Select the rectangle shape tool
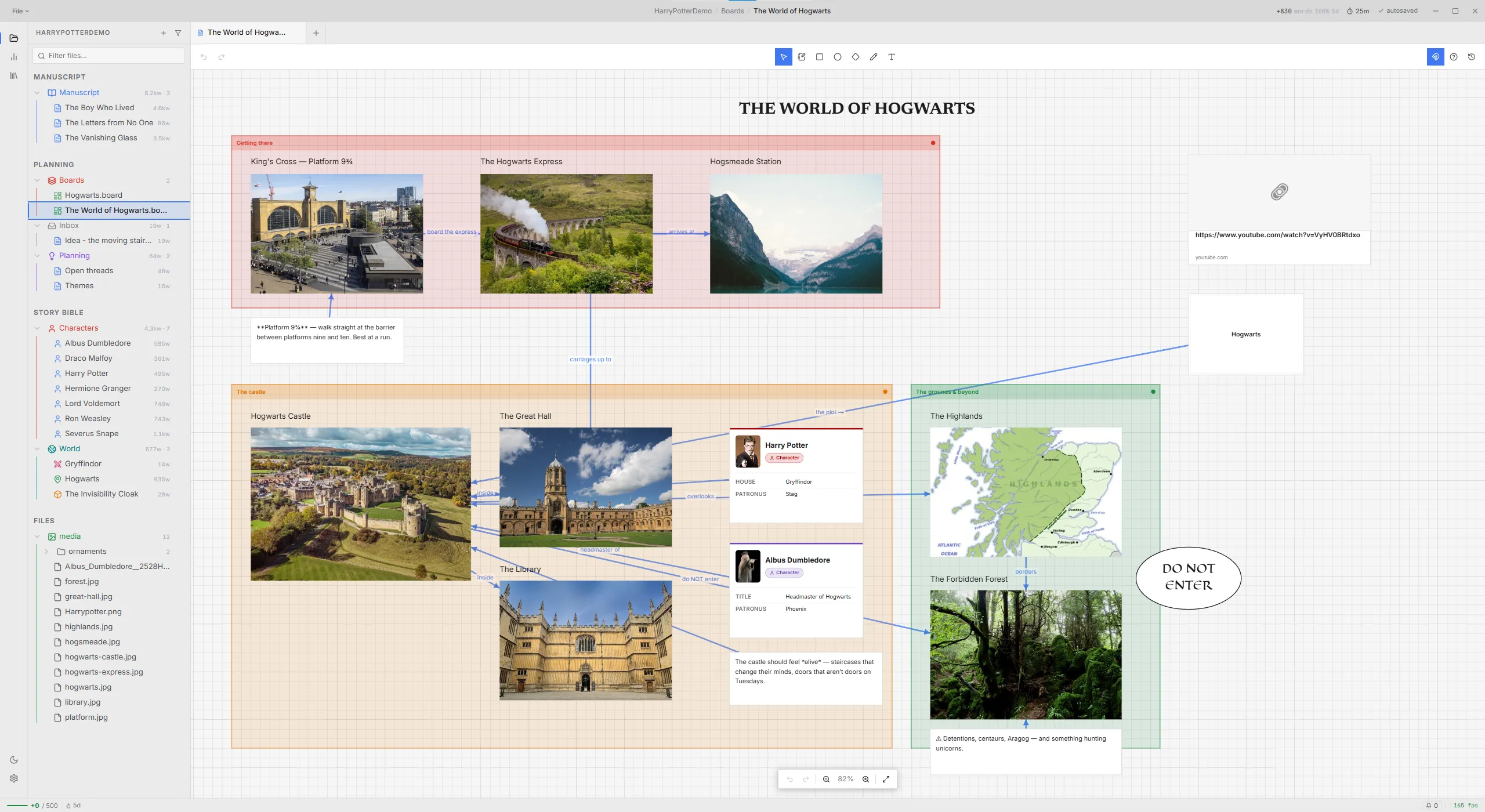The width and height of the screenshot is (1485, 812). [x=819, y=57]
